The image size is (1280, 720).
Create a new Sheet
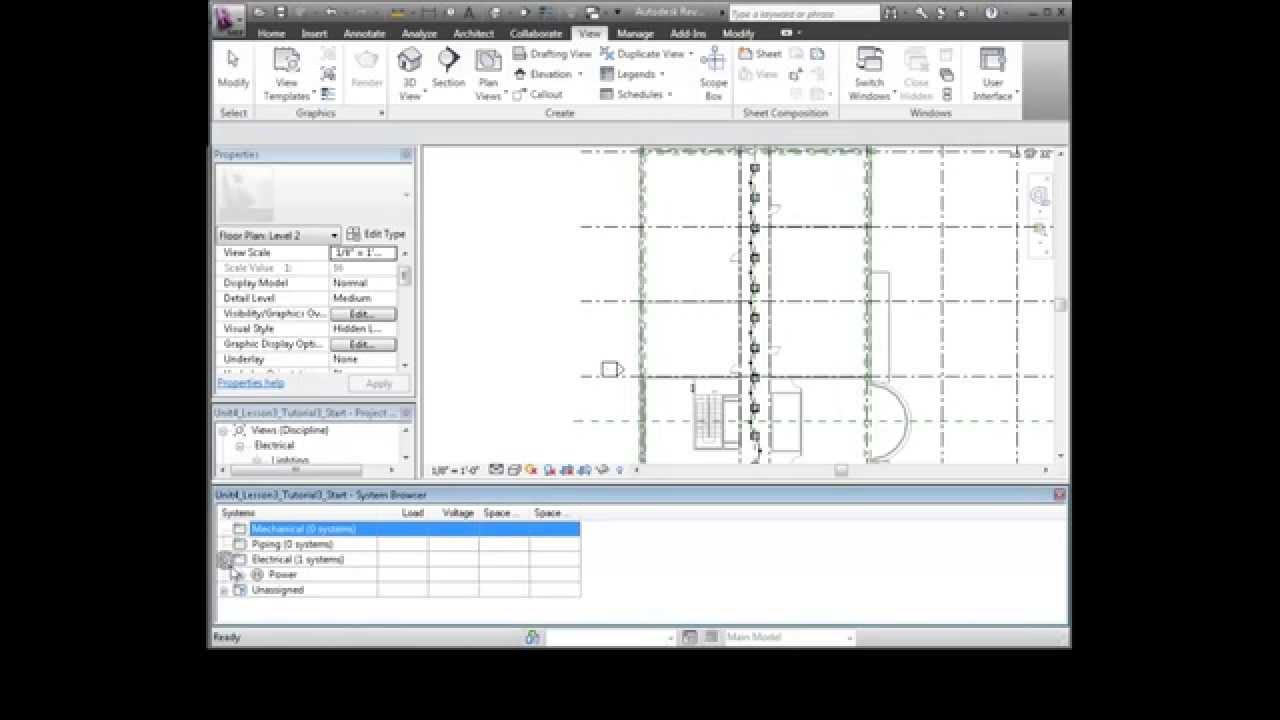(757, 53)
